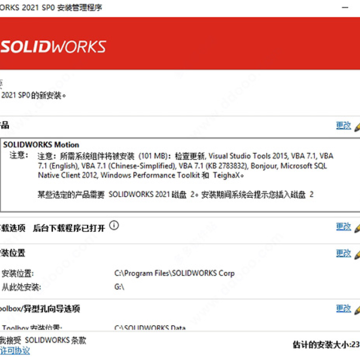
Task: Click the pencil icon in the Toolbox options row
Action: [x=357, y=310]
